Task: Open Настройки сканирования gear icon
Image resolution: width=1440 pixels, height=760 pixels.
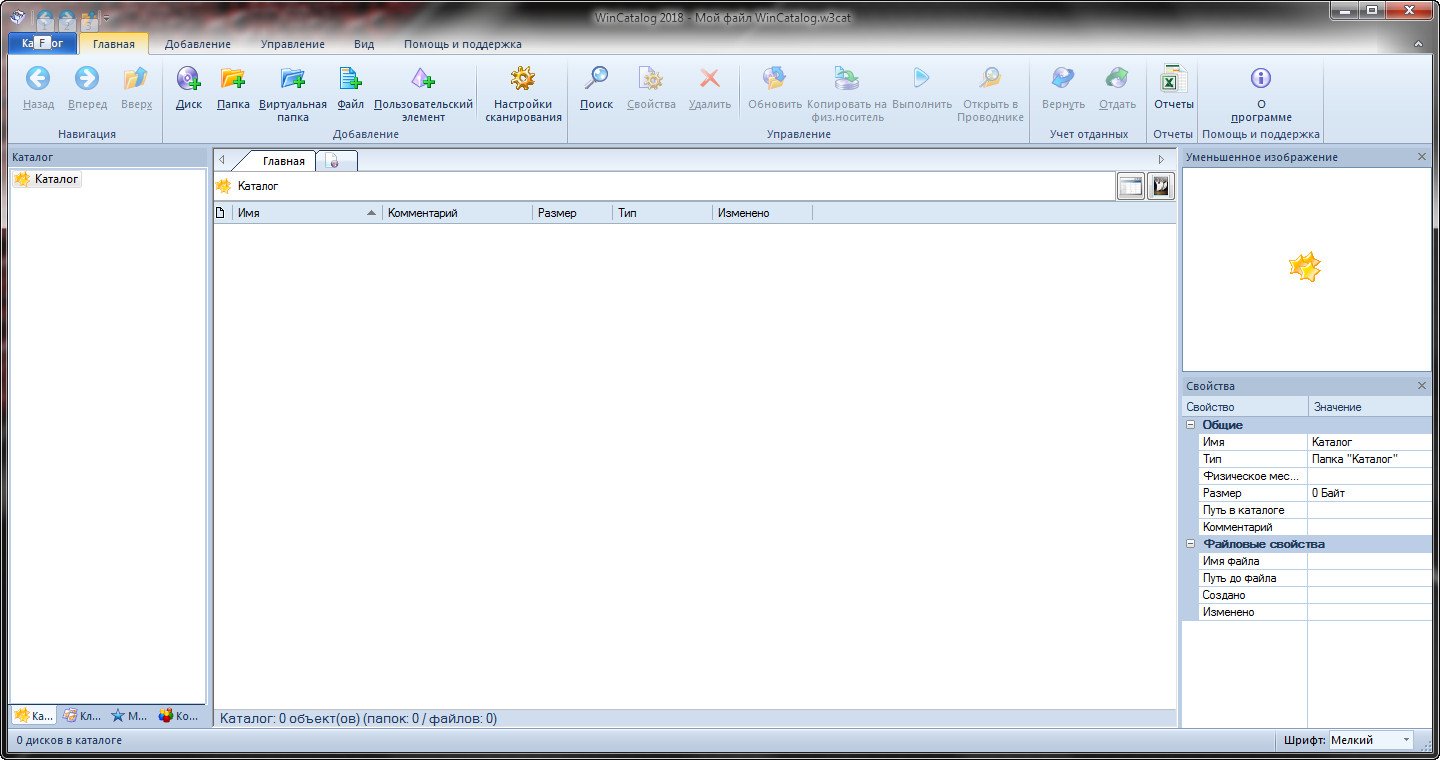Action: 523,80
